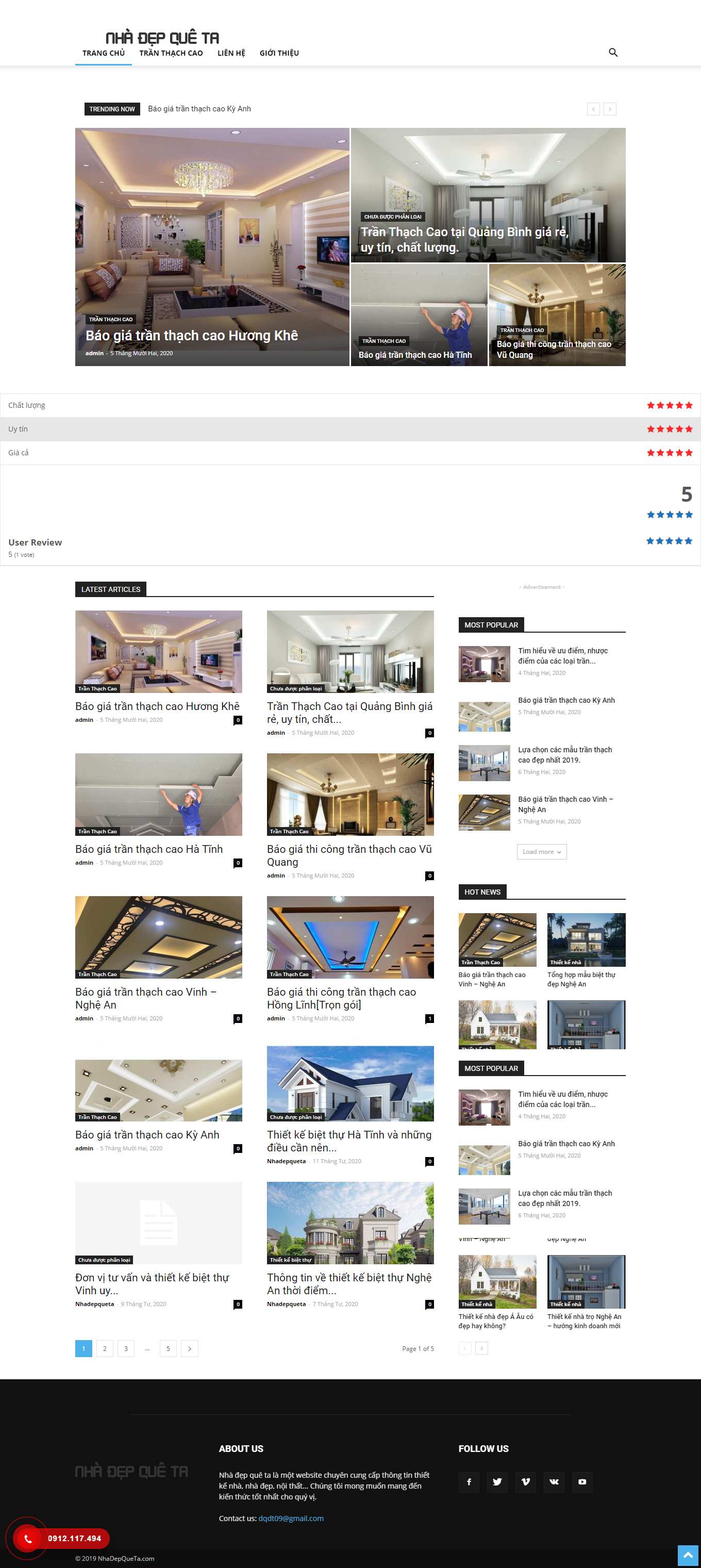Advance Hot News widget with next arrow
This screenshot has height=1568, width=701.
pyautogui.click(x=481, y=1348)
